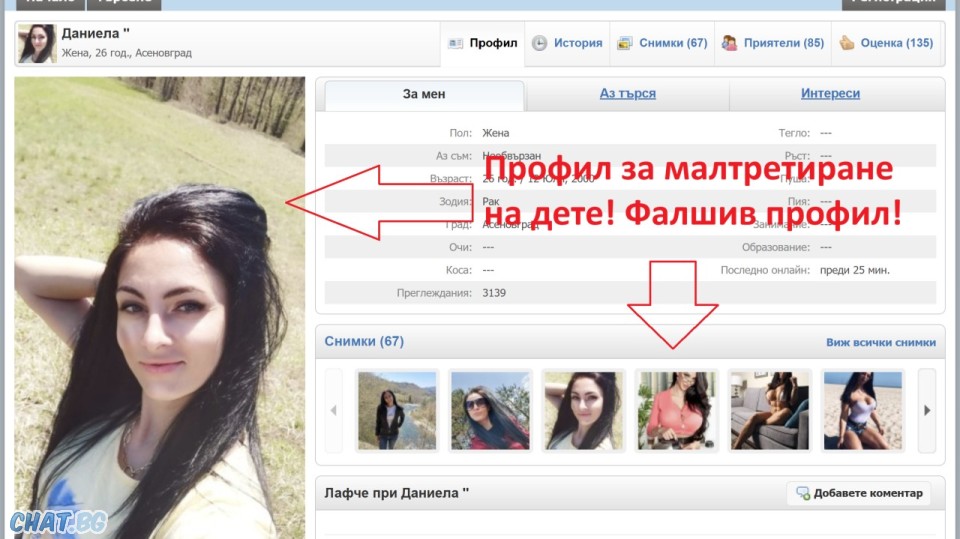Image resolution: width=960 pixels, height=539 pixels.
Task: Open the pink top photo thumbnail
Action: [x=677, y=410]
